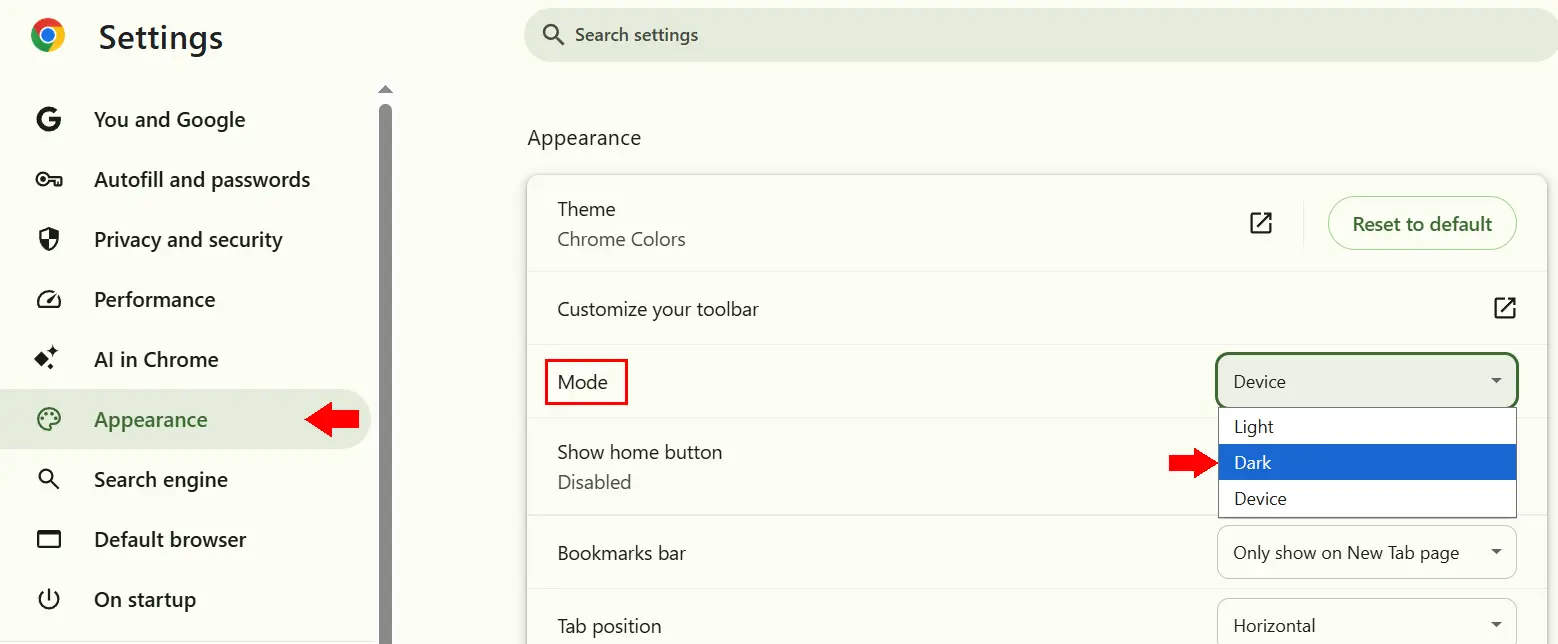Click the Theme Chrome Colors row
This screenshot has width=1558, height=644.
[x=1037, y=224]
